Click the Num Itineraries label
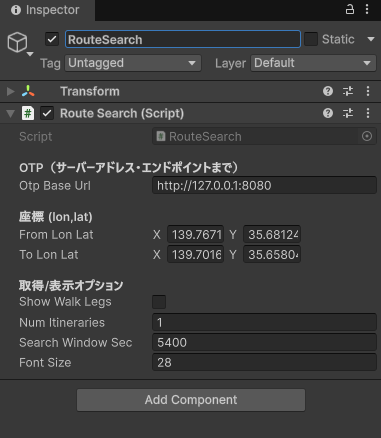 tap(62, 323)
